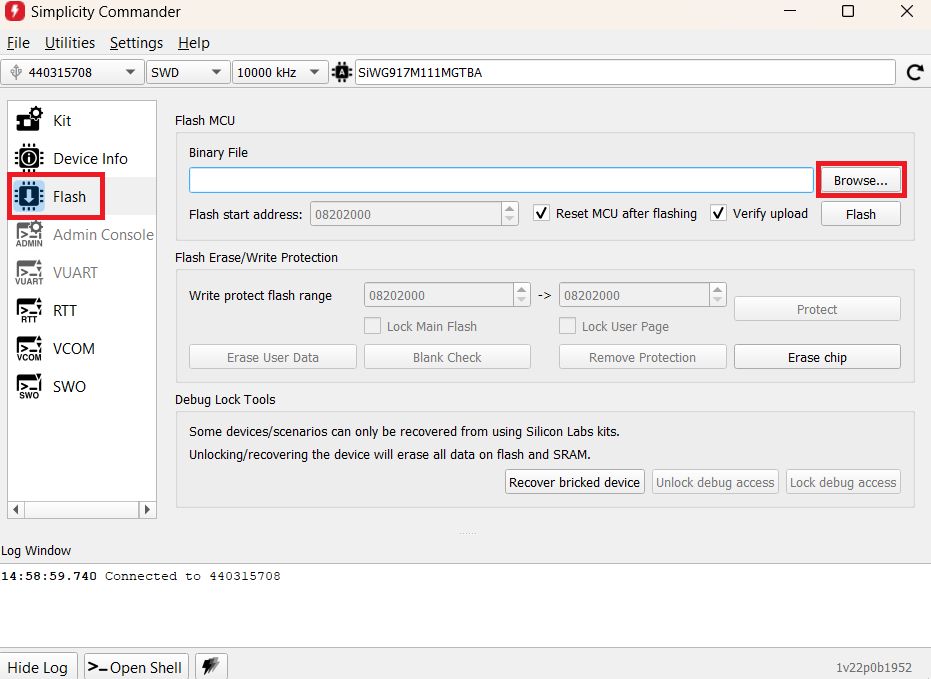Open the Kit panel icon
This screenshot has width=931, height=679.
click(29, 120)
